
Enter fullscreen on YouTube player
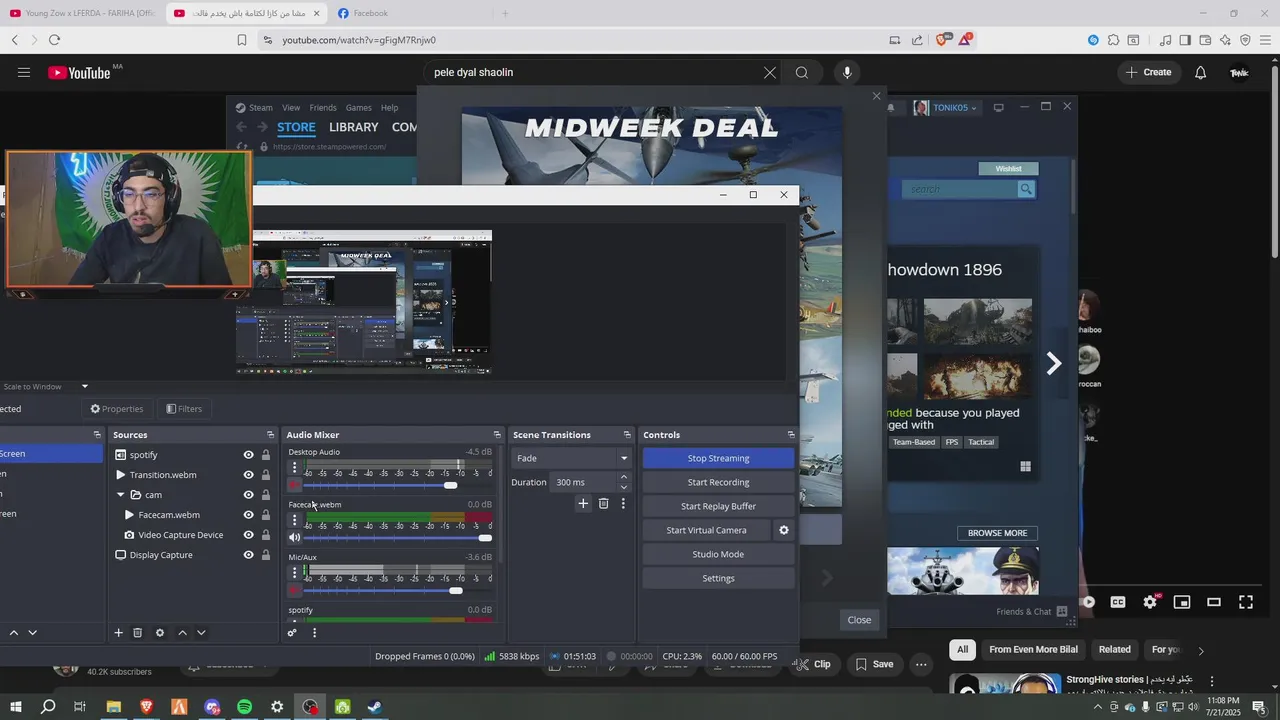[1246, 602]
